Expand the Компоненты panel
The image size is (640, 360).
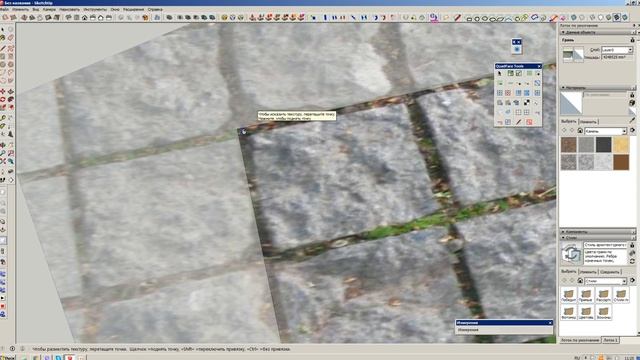tap(598, 232)
